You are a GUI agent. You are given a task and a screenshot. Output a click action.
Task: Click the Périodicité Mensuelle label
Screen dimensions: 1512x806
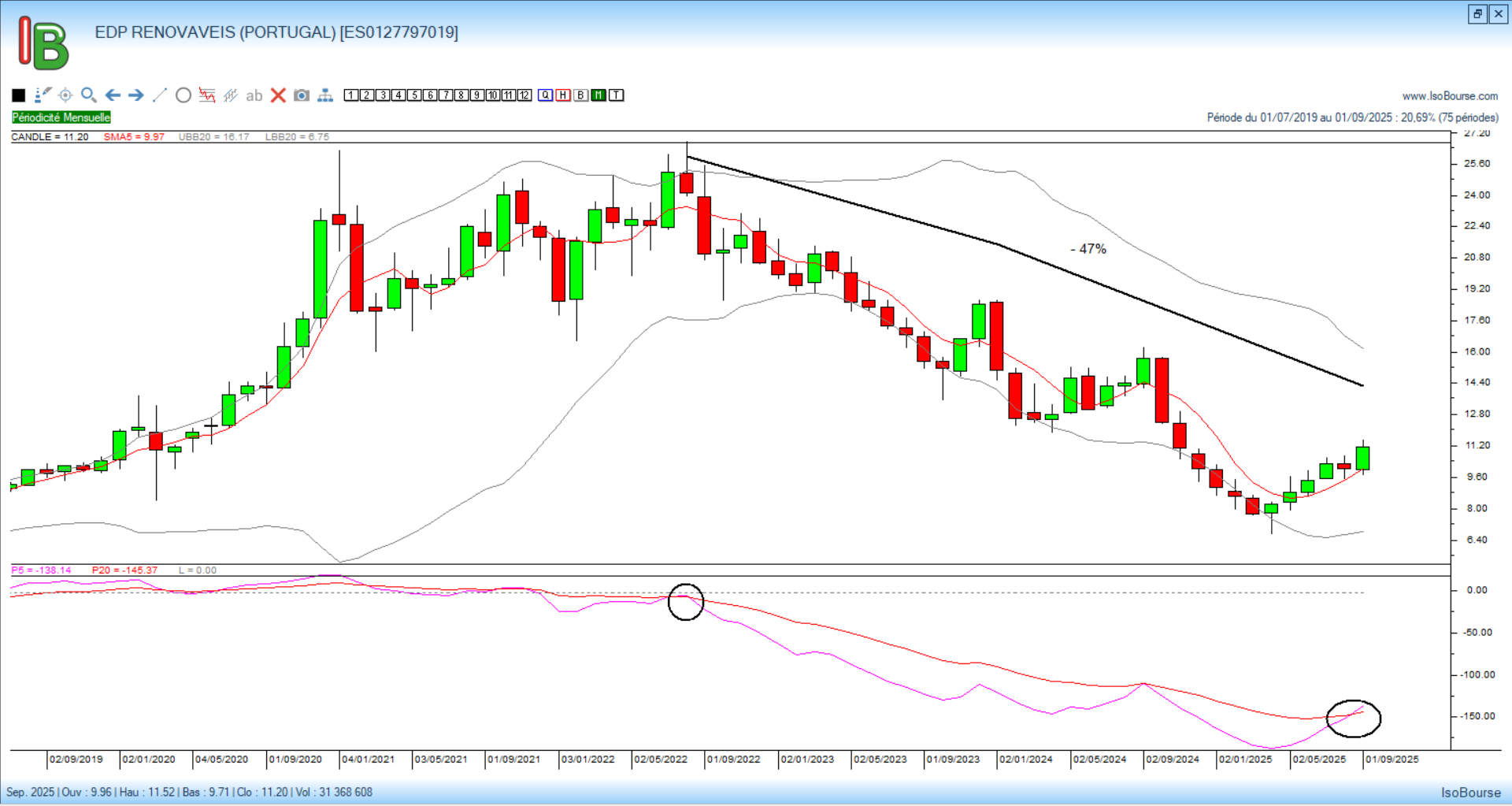(x=61, y=117)
